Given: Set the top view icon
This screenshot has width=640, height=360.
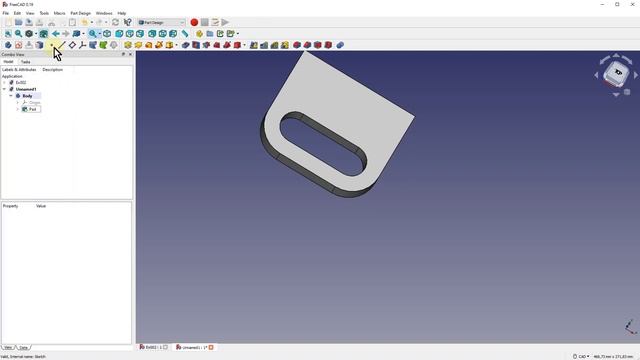Looking at the screenshot, I should click(x=130, y=34).
